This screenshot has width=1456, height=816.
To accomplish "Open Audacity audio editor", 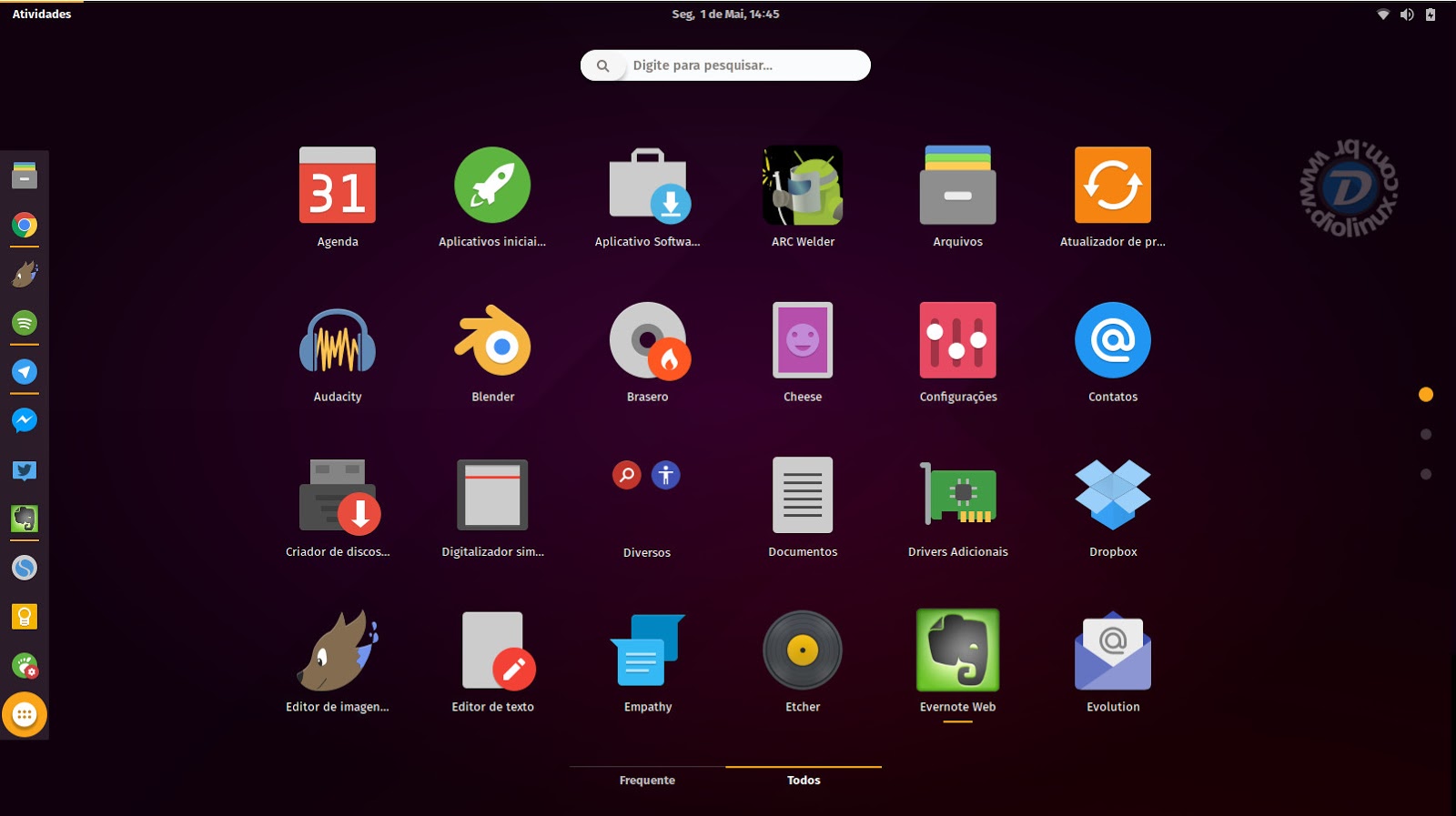I will coord(338,341).
